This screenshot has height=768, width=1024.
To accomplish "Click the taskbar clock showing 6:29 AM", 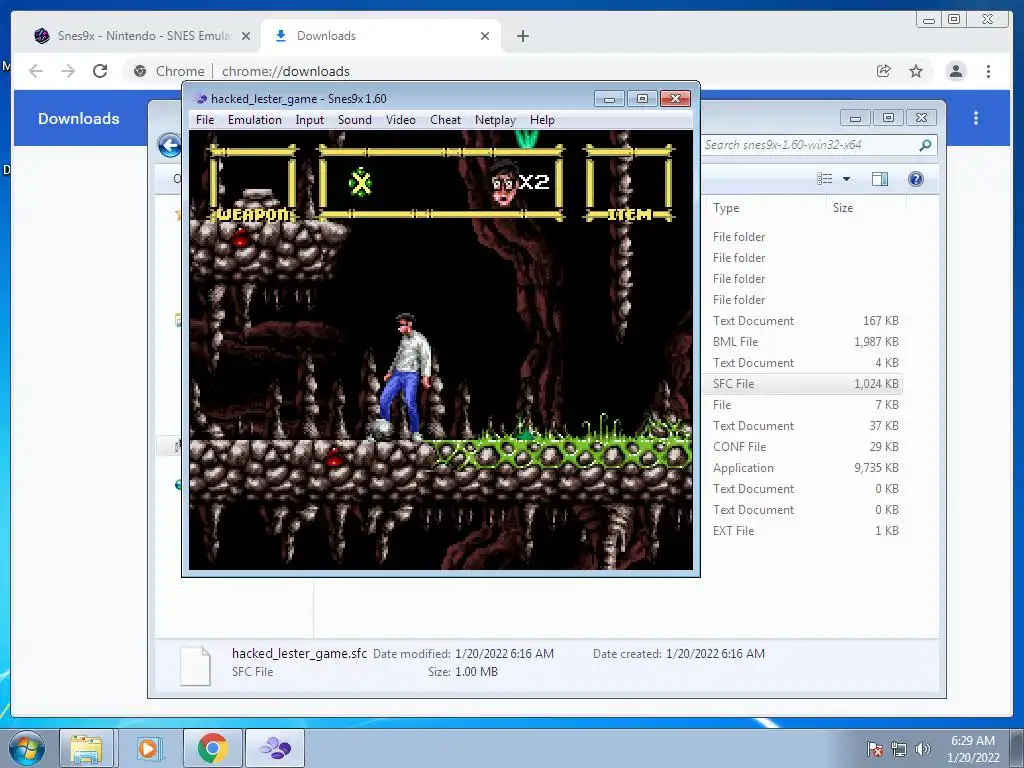I will pyautogui.click(x=973, y=749).
